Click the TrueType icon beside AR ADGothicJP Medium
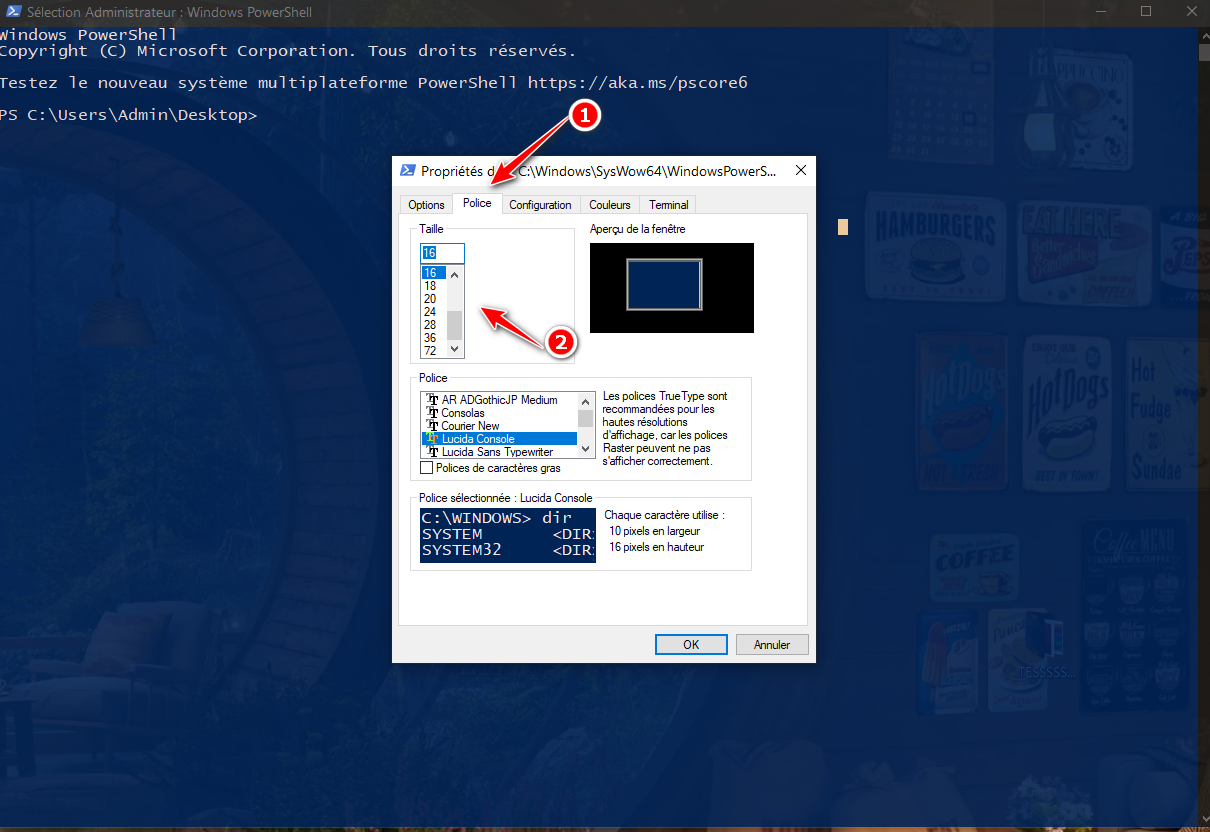This screenshot has width=1210, height=832. 433,400
